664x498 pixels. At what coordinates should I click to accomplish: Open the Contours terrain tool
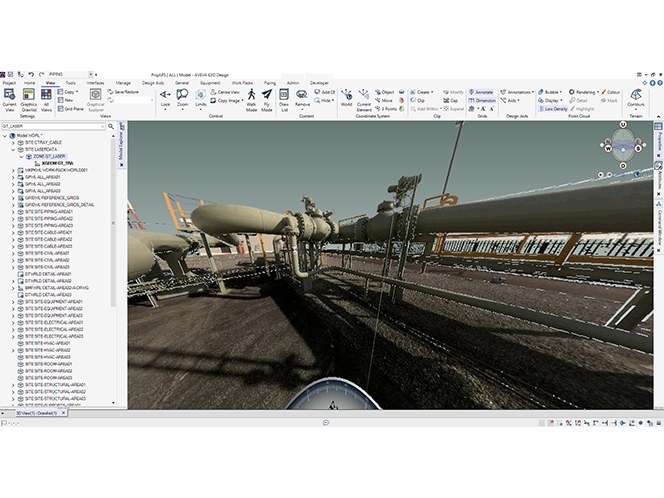click(635, 97)
